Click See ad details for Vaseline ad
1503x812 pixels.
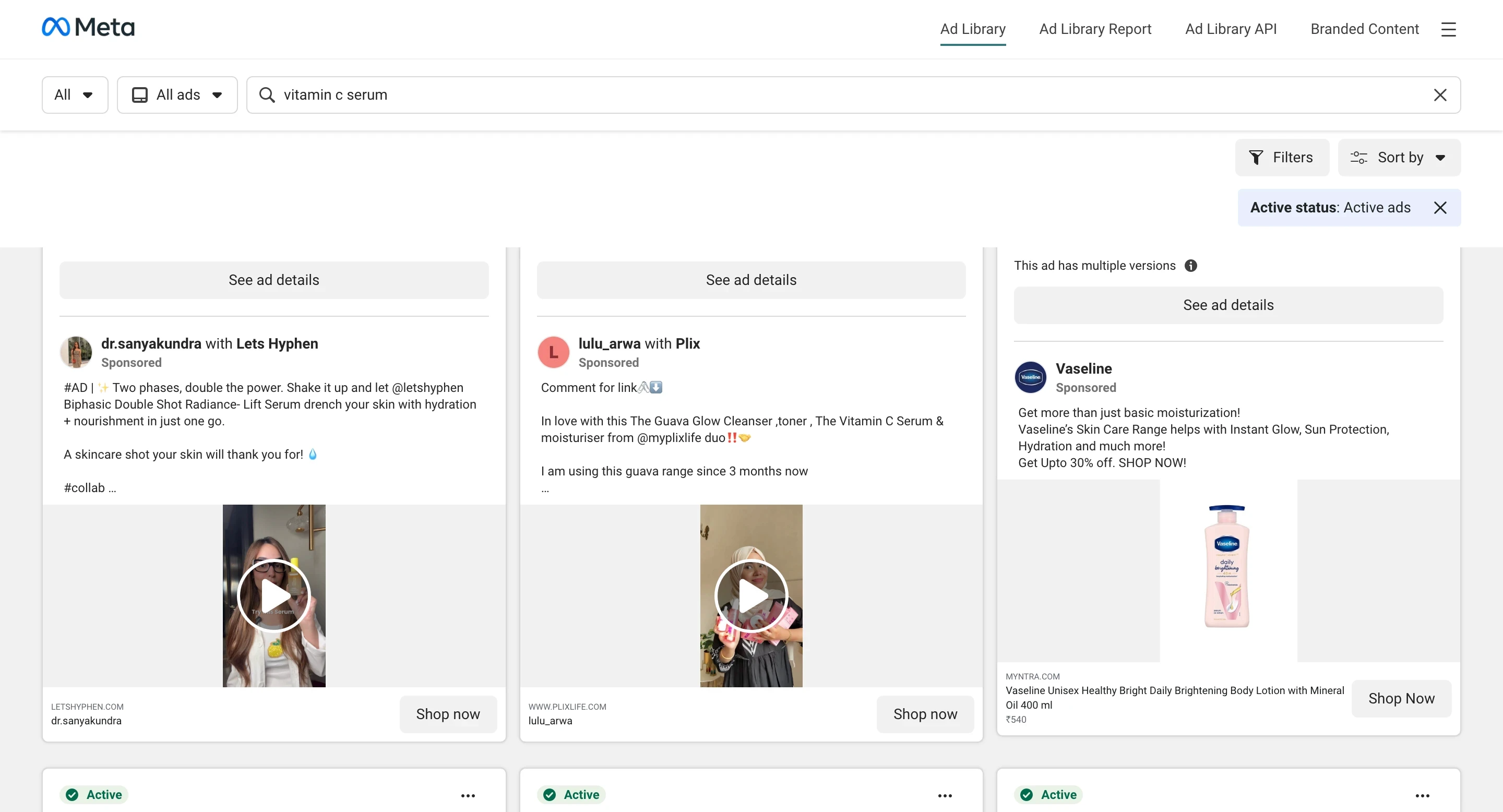coord(1227,305)
